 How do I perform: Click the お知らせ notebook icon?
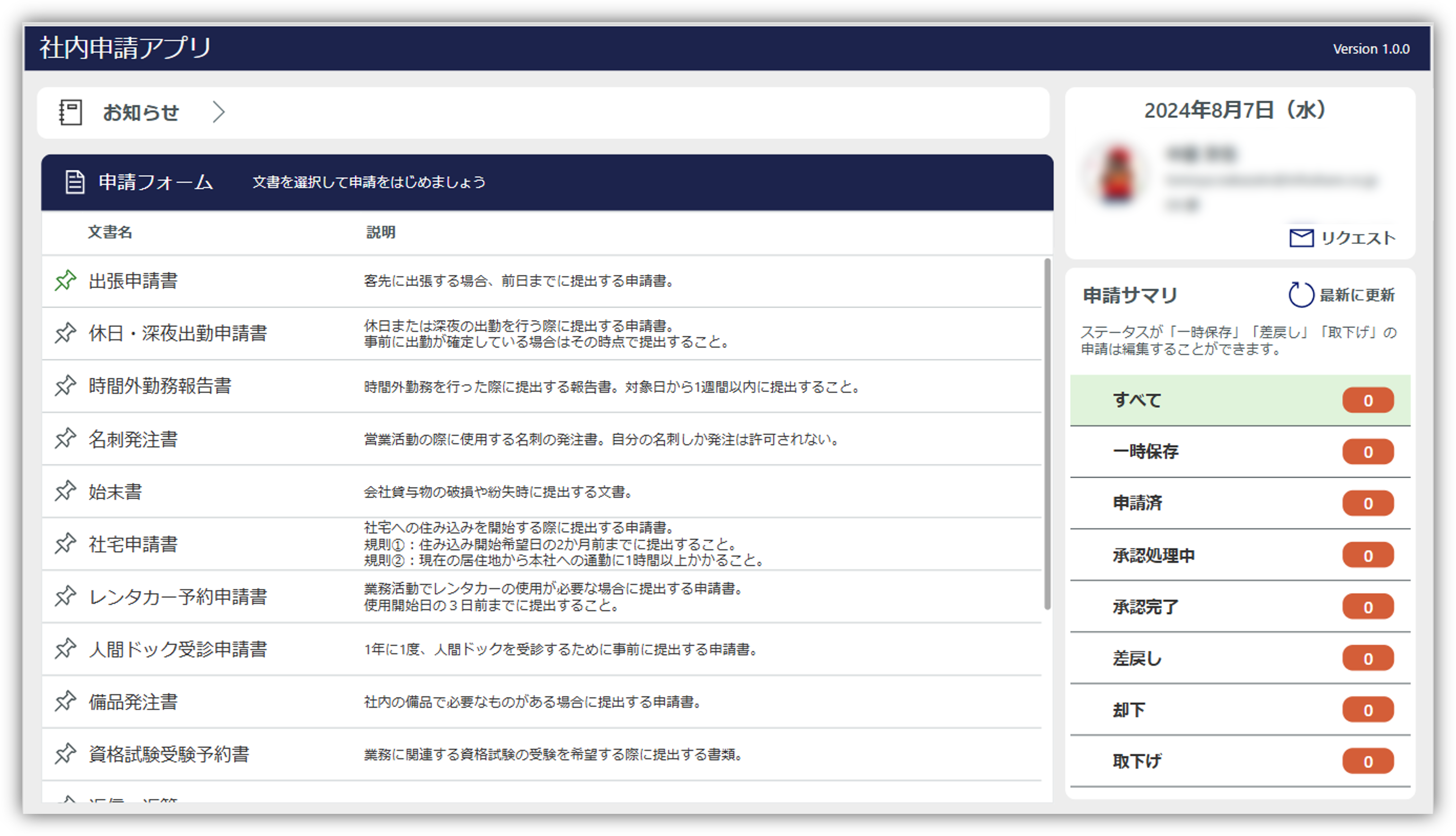pyautogui.click(x=71, y=112)
